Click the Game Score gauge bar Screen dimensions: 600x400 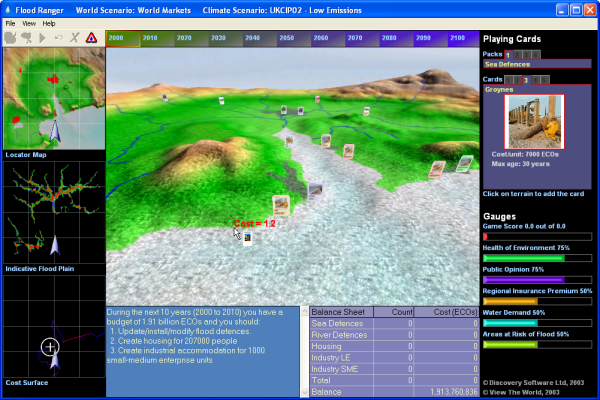pos(537,237)
